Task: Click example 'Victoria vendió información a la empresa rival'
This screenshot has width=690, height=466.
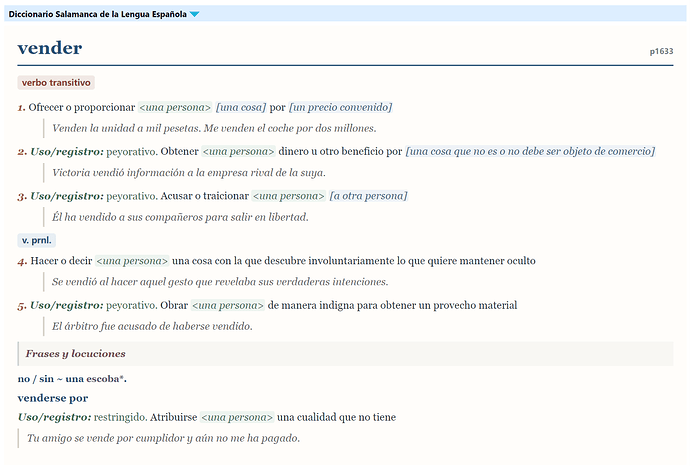Action: [x=189, y=173]
